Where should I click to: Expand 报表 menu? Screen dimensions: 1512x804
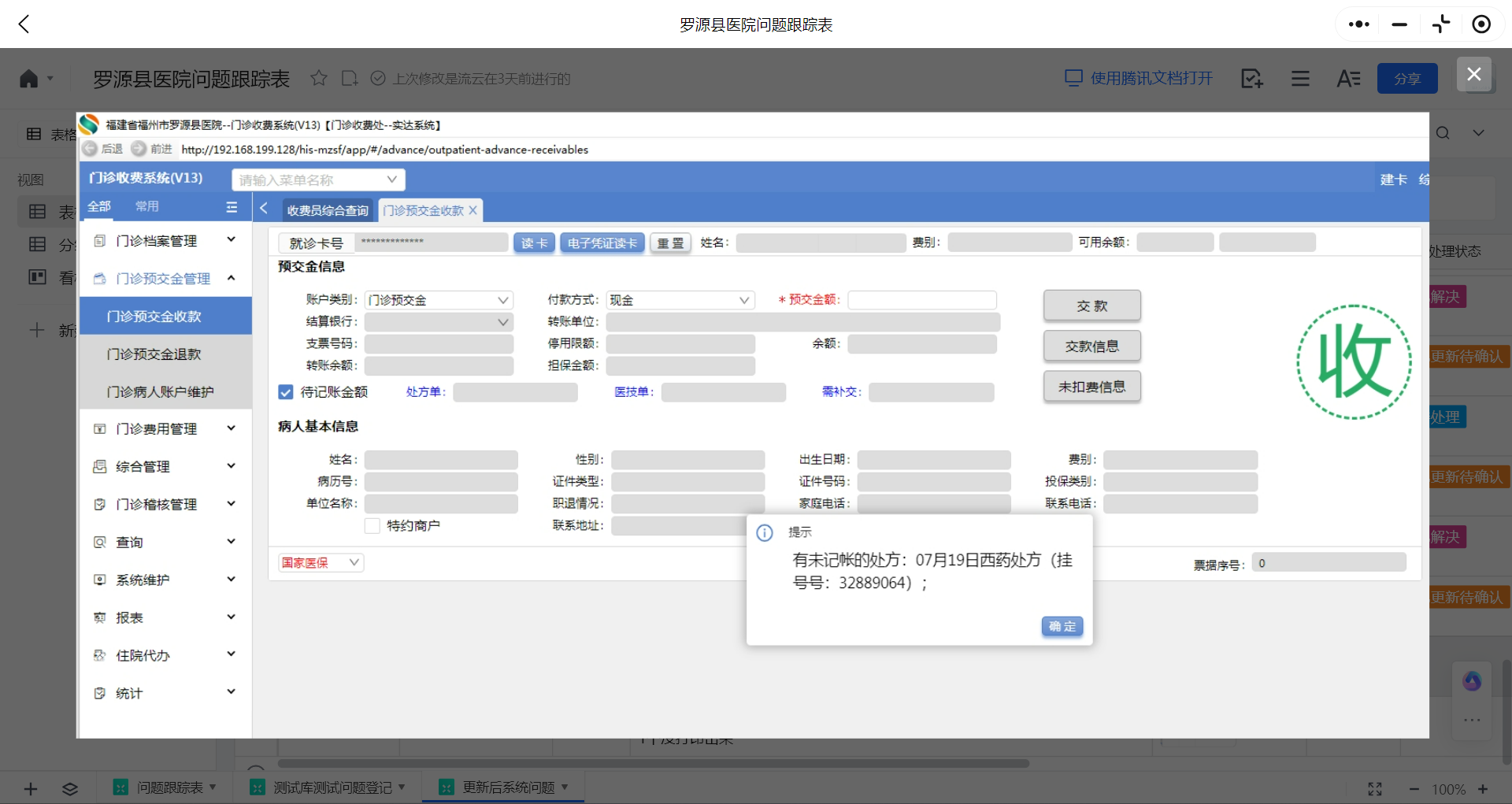tap(165, 617)
